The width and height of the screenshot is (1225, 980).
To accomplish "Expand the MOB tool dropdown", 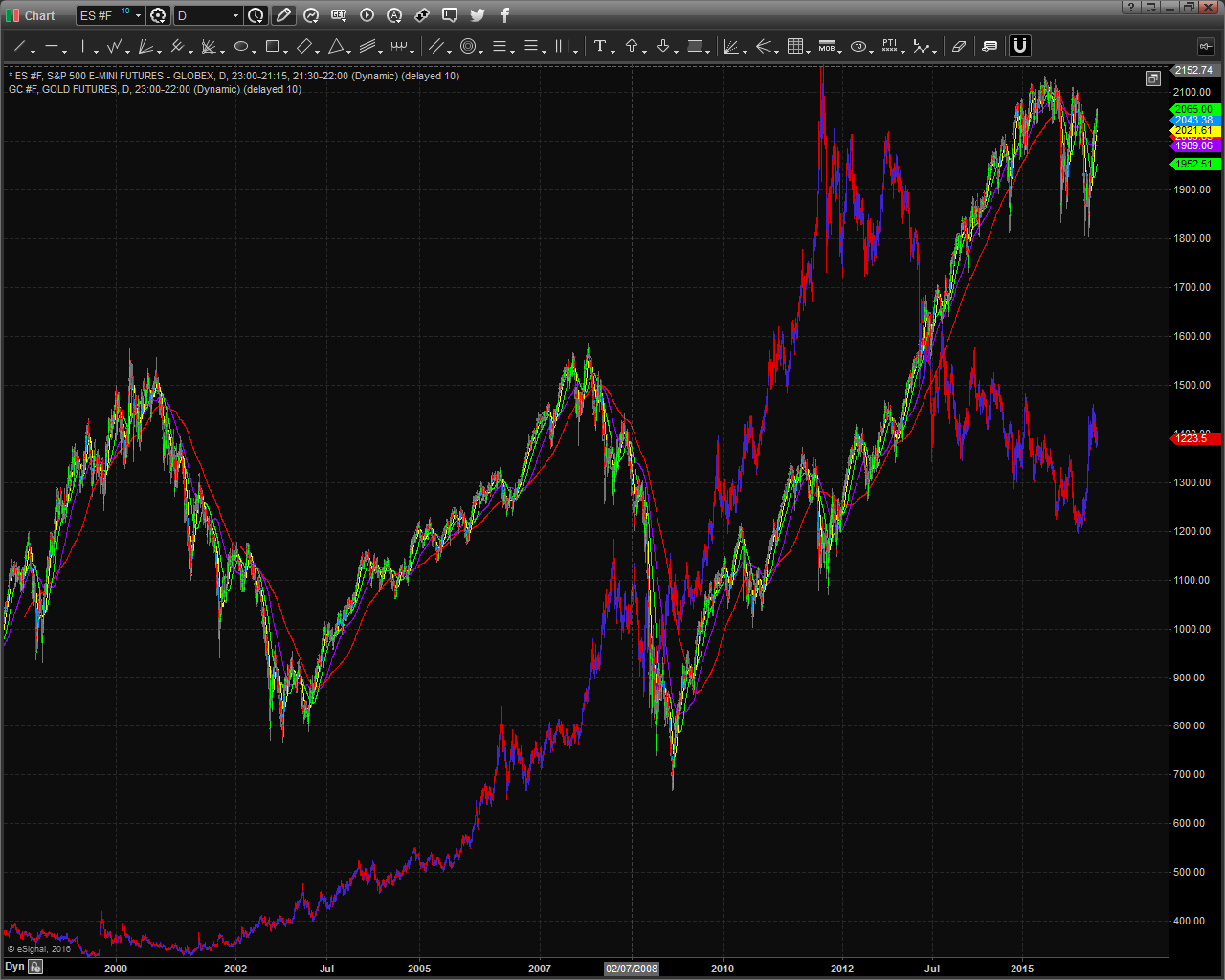I will pyautogui.click(x=839, y=50).
